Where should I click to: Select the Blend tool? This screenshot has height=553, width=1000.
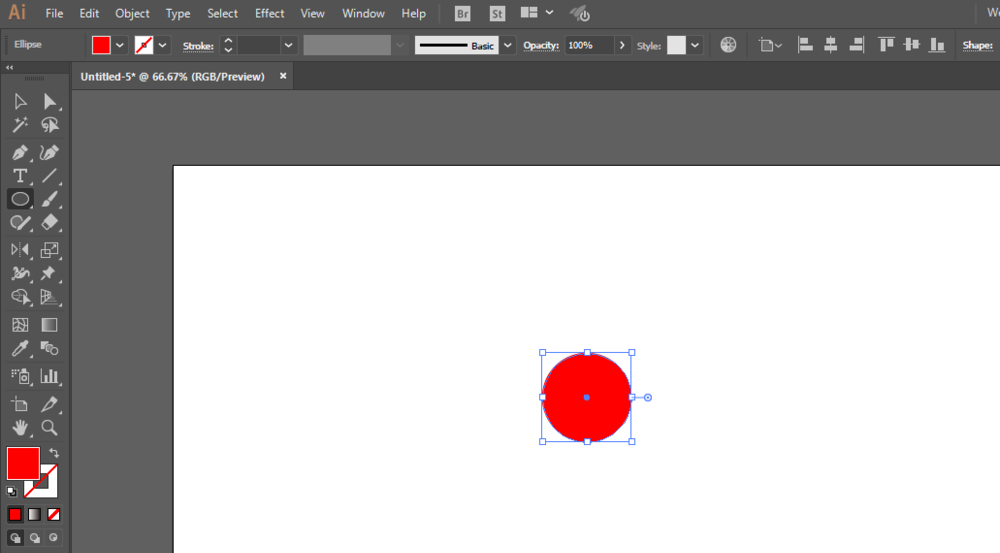(x=49, y=348)
